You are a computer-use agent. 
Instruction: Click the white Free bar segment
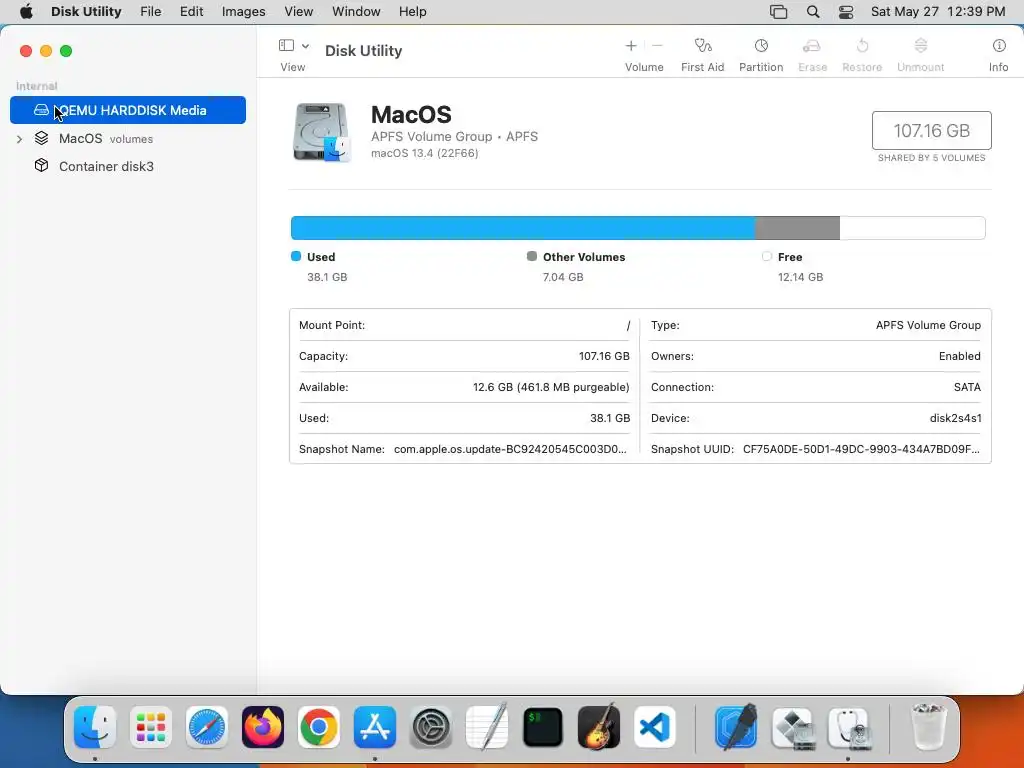(x=912, y=228)
